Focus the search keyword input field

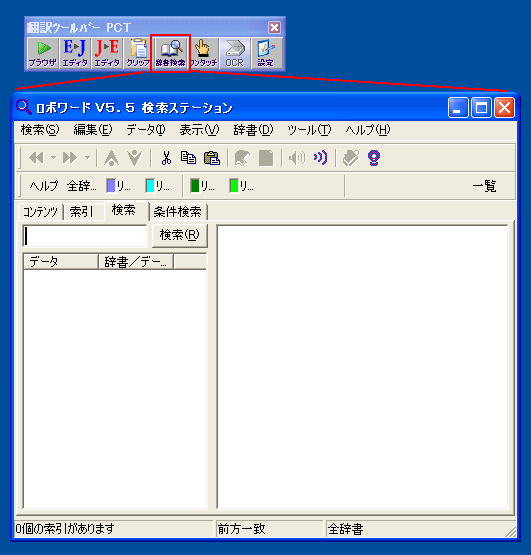point(85,236)
